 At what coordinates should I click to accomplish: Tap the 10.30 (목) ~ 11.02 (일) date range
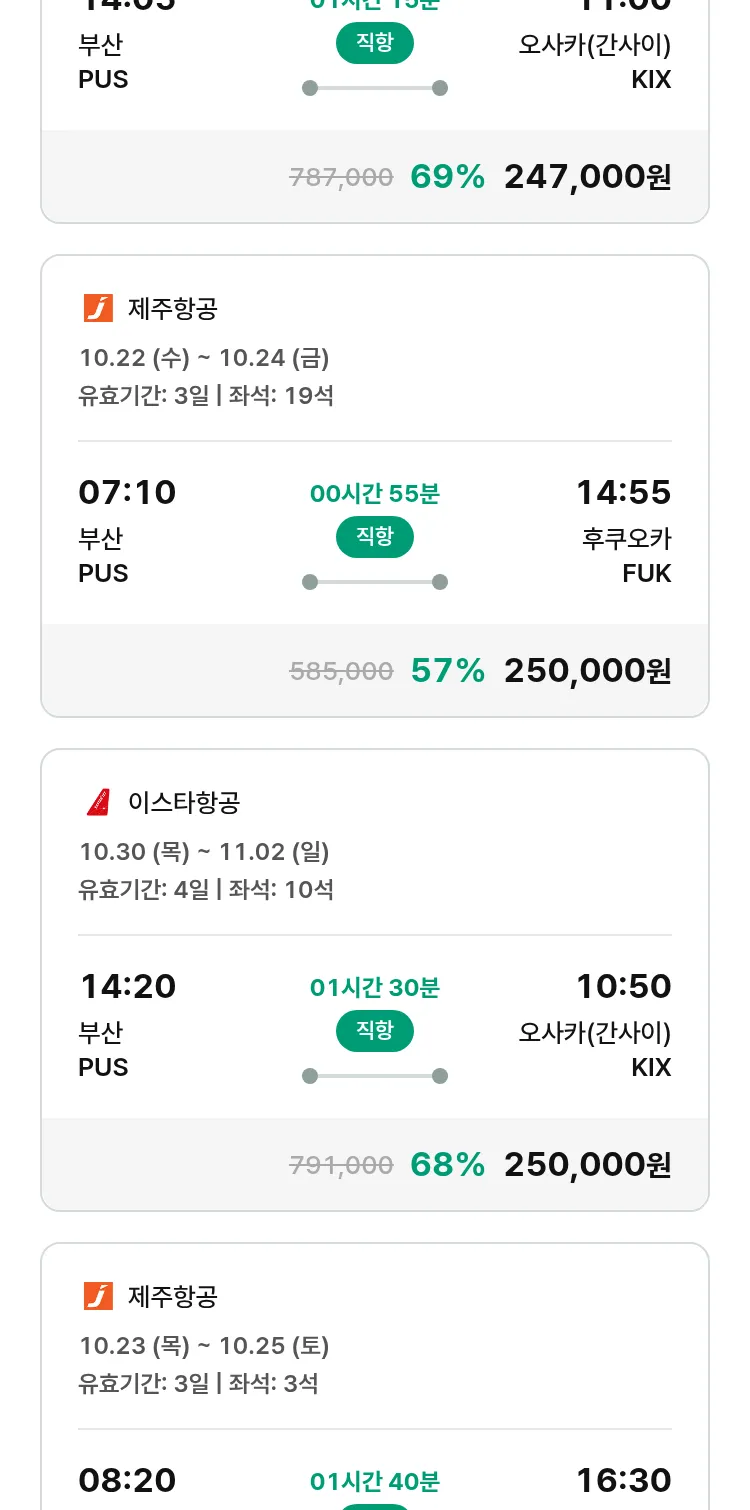(x=204, y=851)
